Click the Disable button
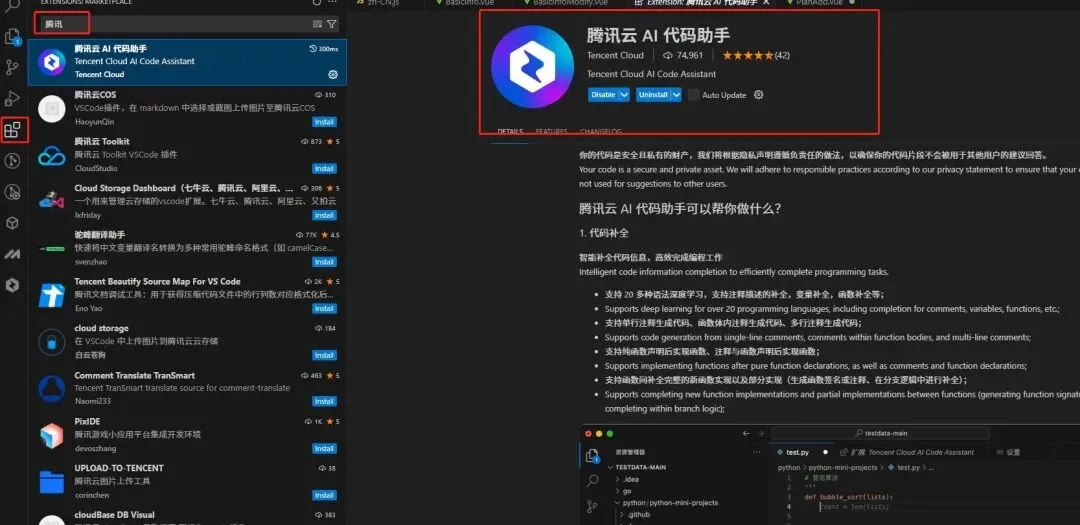 603,95
